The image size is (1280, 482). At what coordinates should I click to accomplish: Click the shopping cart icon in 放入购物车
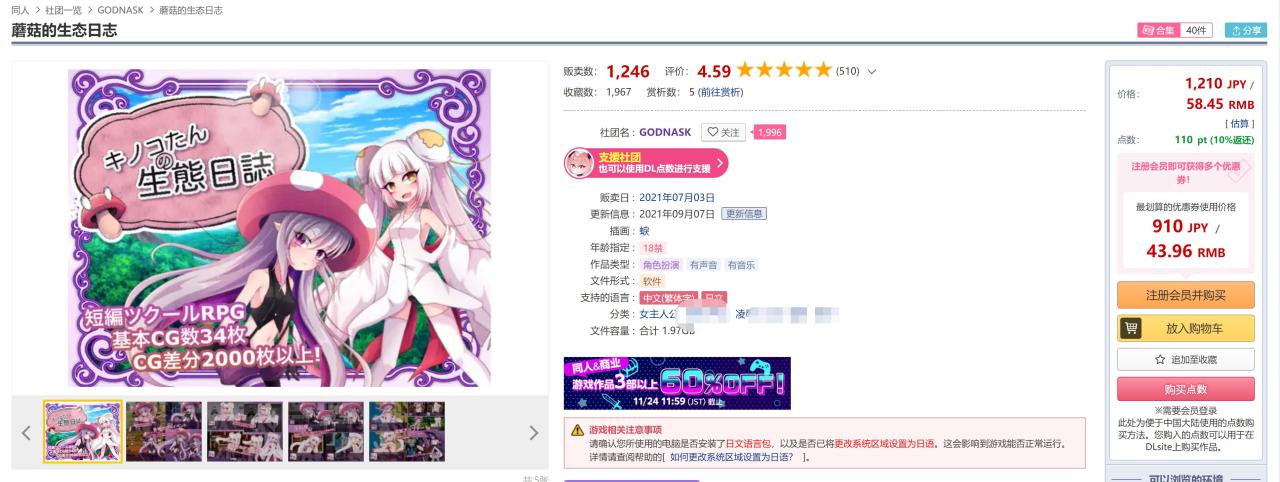pos(1132,327)
